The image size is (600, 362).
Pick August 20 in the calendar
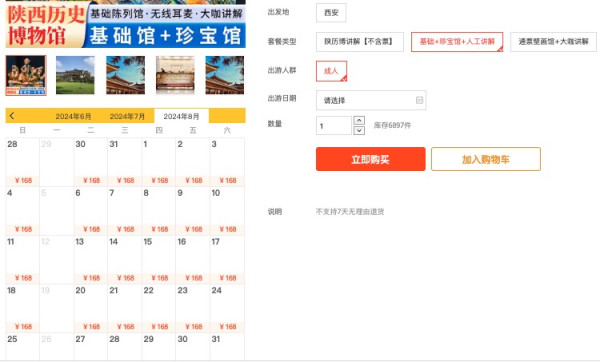91,308
